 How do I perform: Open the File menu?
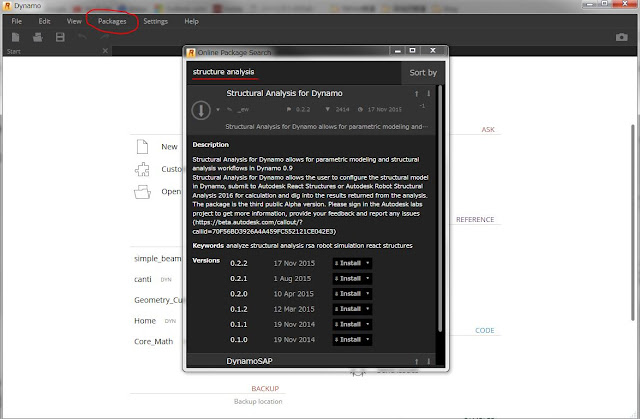(16, 21)
